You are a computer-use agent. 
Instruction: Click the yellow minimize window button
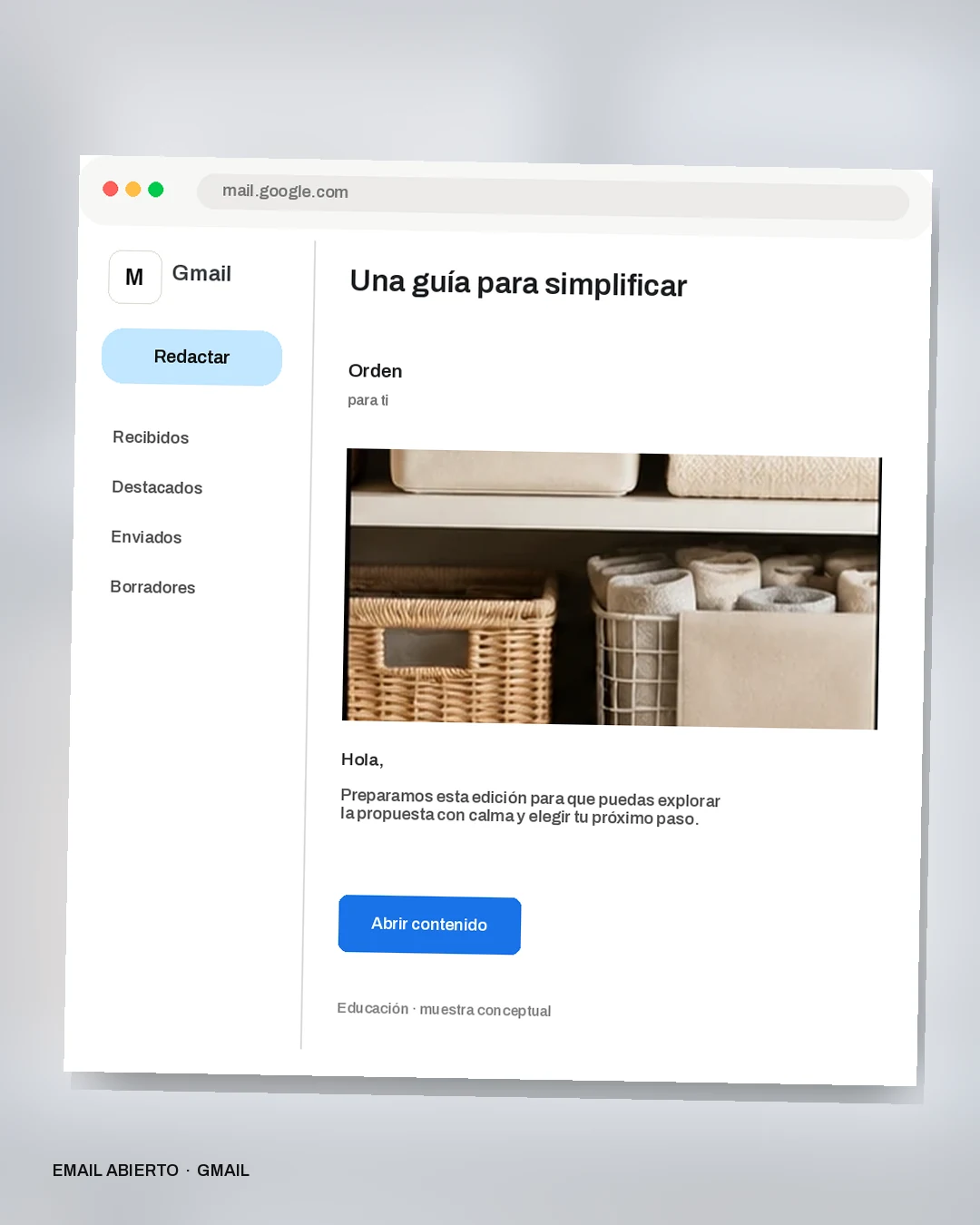click(133, 189)
